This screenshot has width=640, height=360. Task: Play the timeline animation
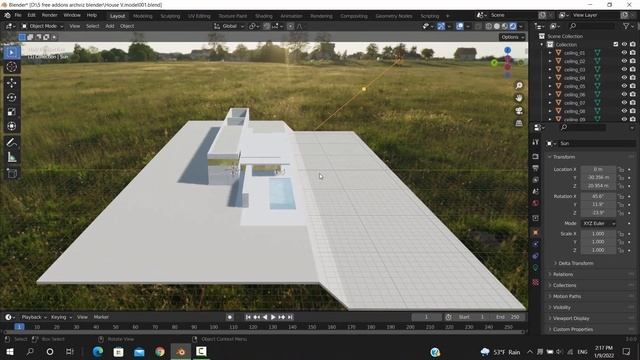pyautogui.click(x=273, y=317)
